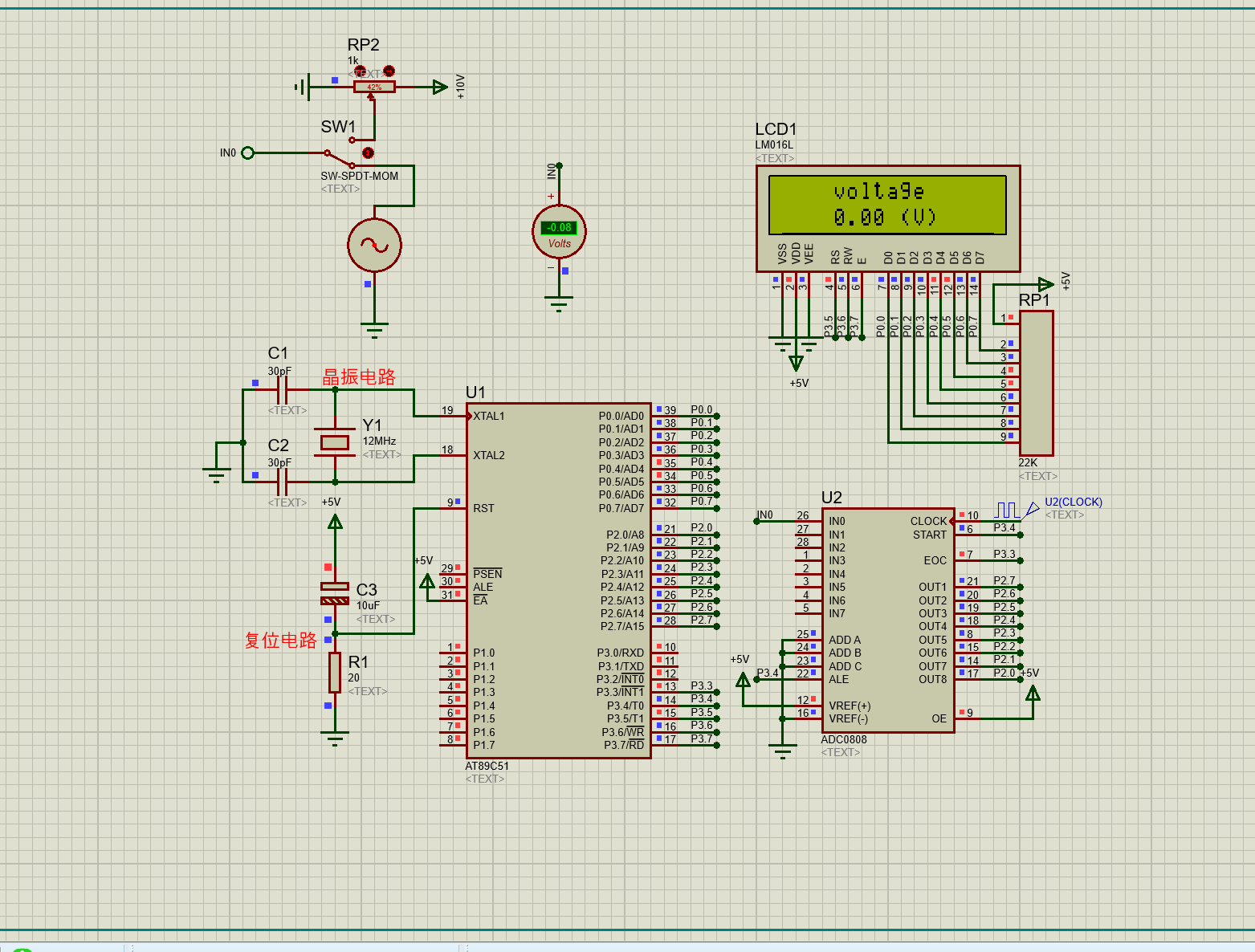Select capacitor C2 symbol
Image resolution: width=1255 pixels, height=952 pixels.
(282, 482)
